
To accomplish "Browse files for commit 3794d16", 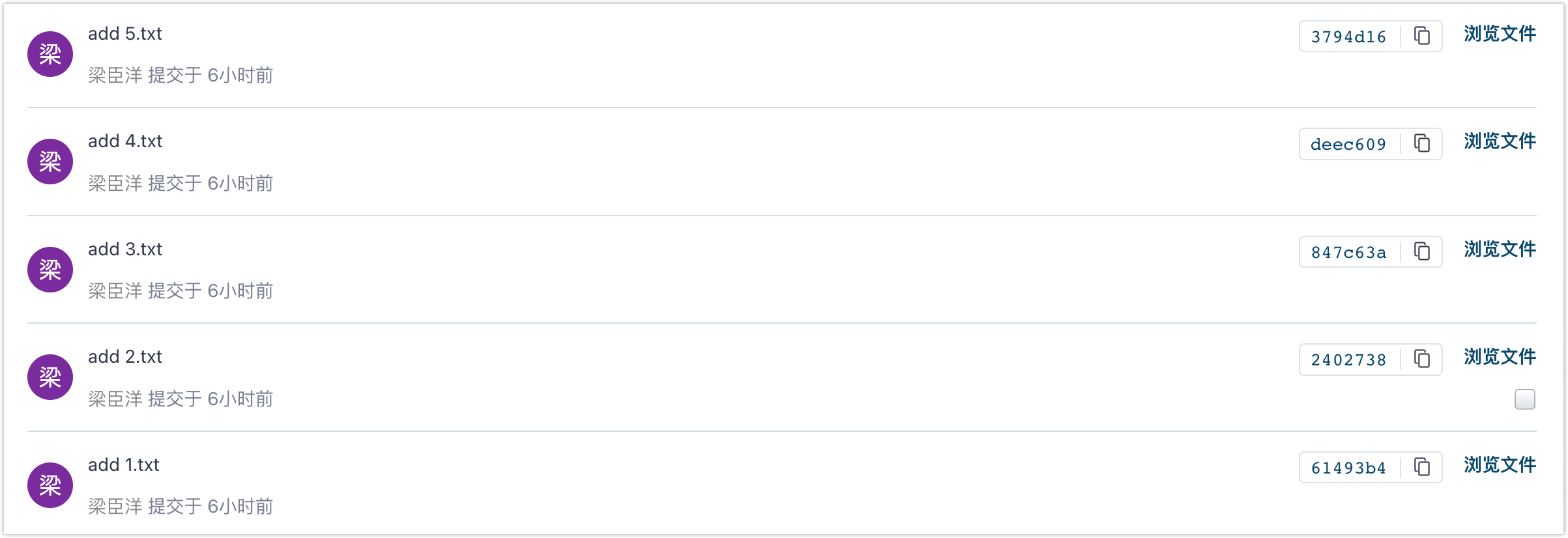I will pos(1500,34).
